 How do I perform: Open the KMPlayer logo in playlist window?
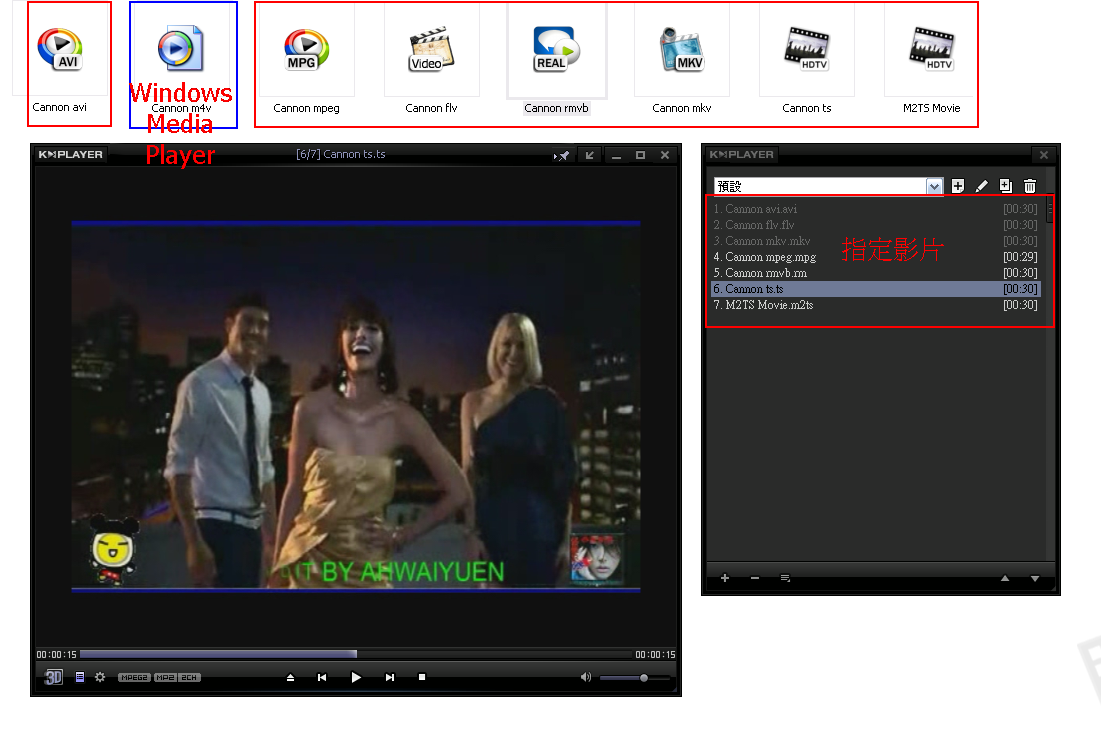click(x=741, y=155)
